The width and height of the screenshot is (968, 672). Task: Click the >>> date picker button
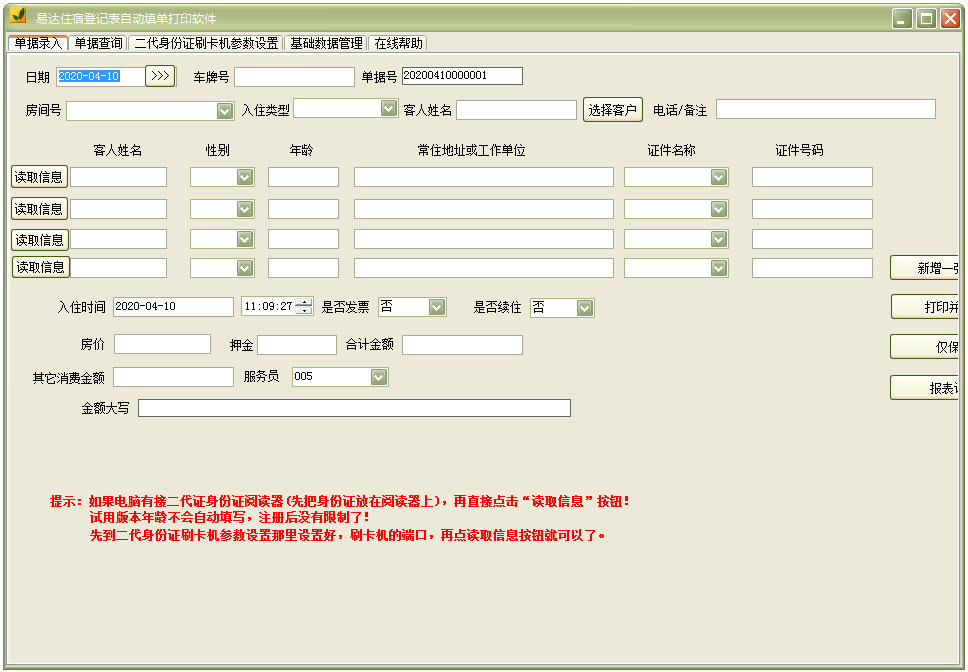coord(160,76)
